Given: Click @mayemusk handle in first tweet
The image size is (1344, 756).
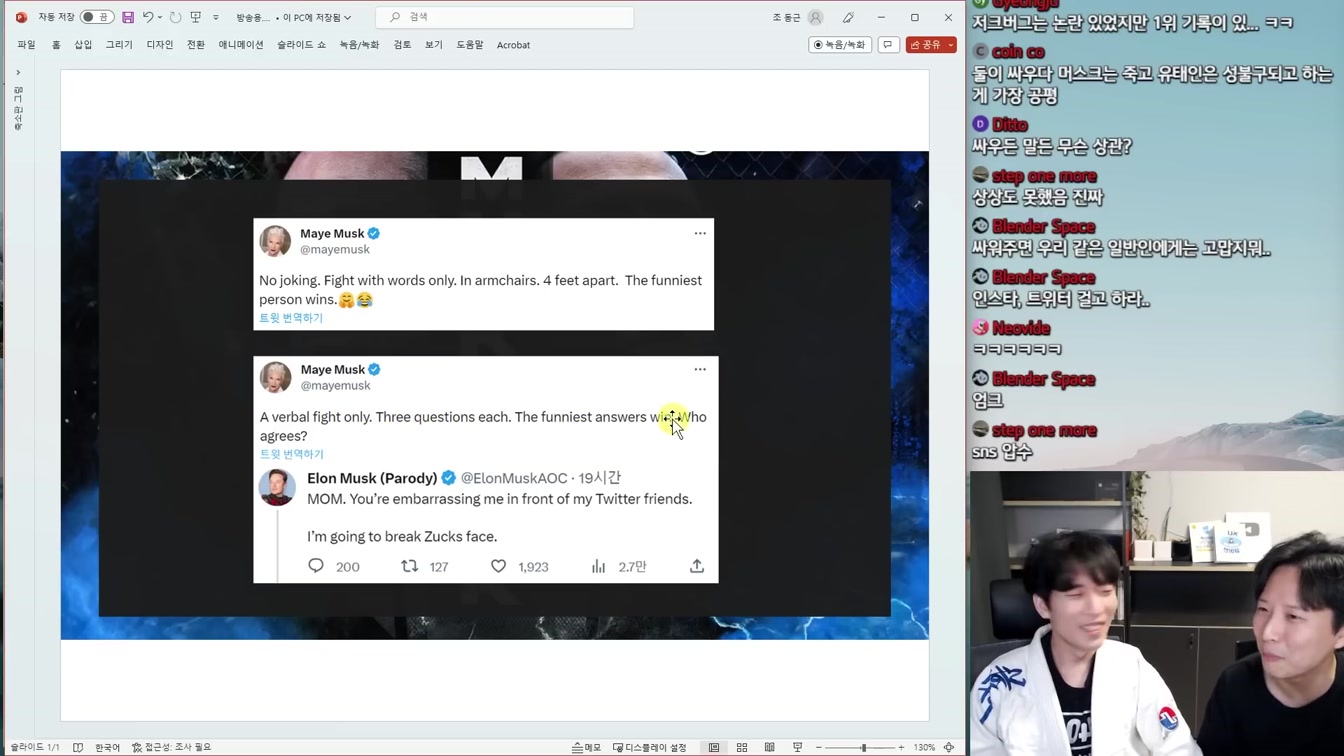Looking at the screenshot, I should pos(335,249).
